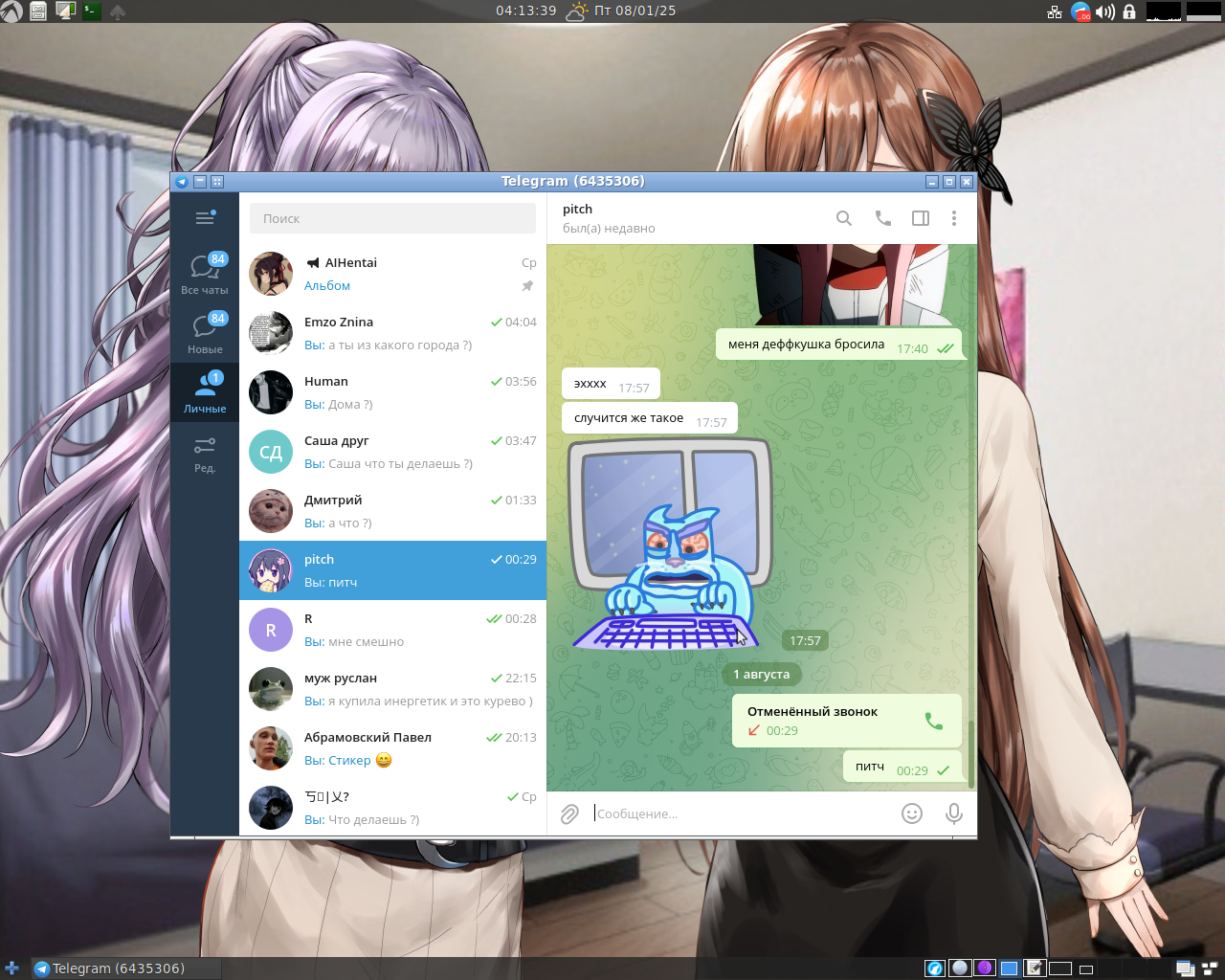This screenshot has width=1225, height=980.
Task: Click the frog avatar of муж руслан
Action: 271,689
